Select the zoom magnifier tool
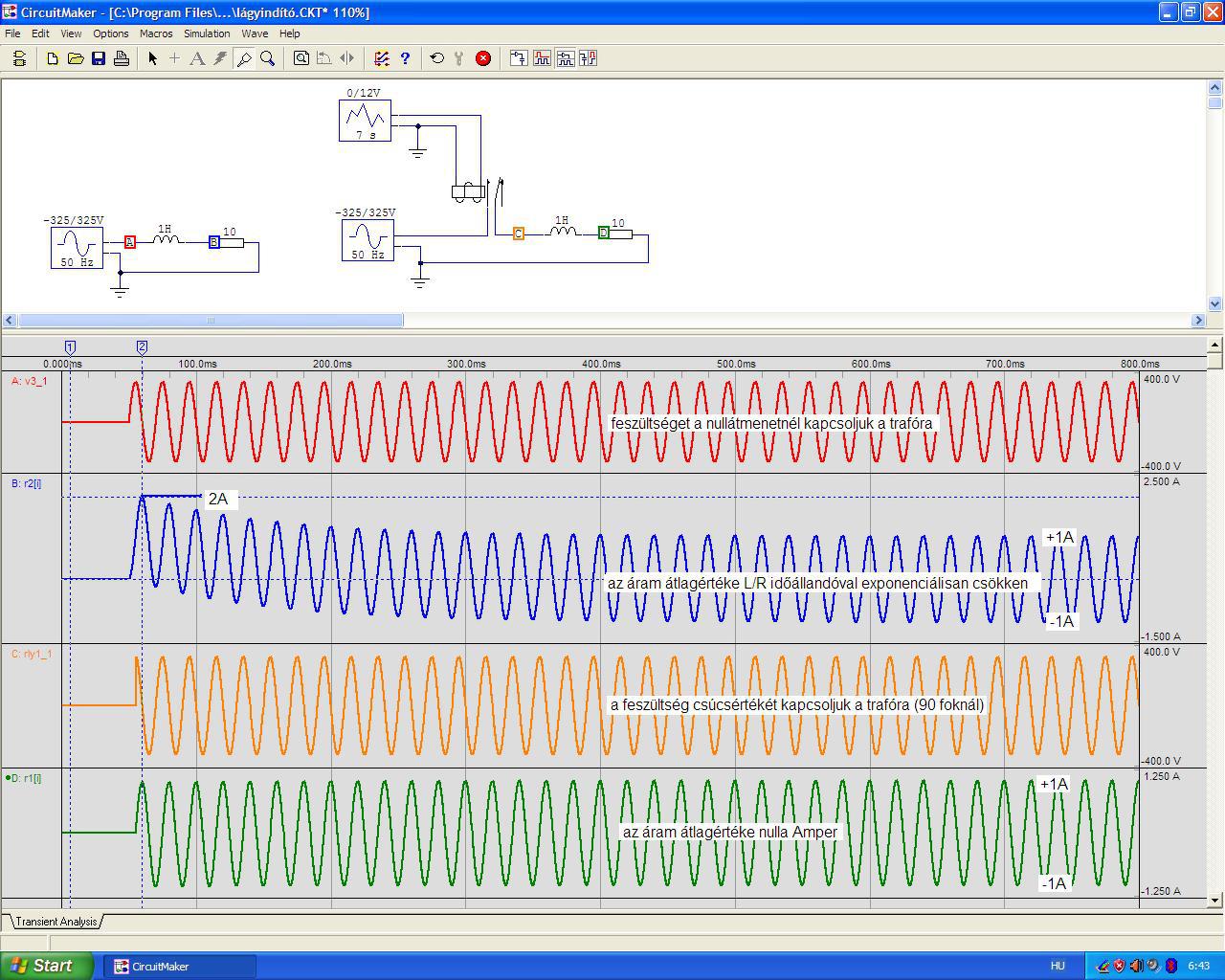This screenshot has height=980, width=1225. click(268, 58)
